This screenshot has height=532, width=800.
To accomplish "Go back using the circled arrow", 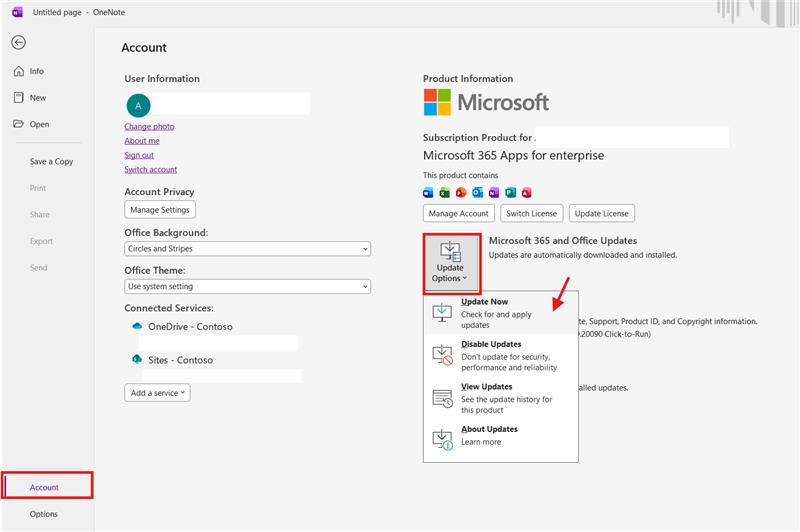I will click(x=18, y=42).
